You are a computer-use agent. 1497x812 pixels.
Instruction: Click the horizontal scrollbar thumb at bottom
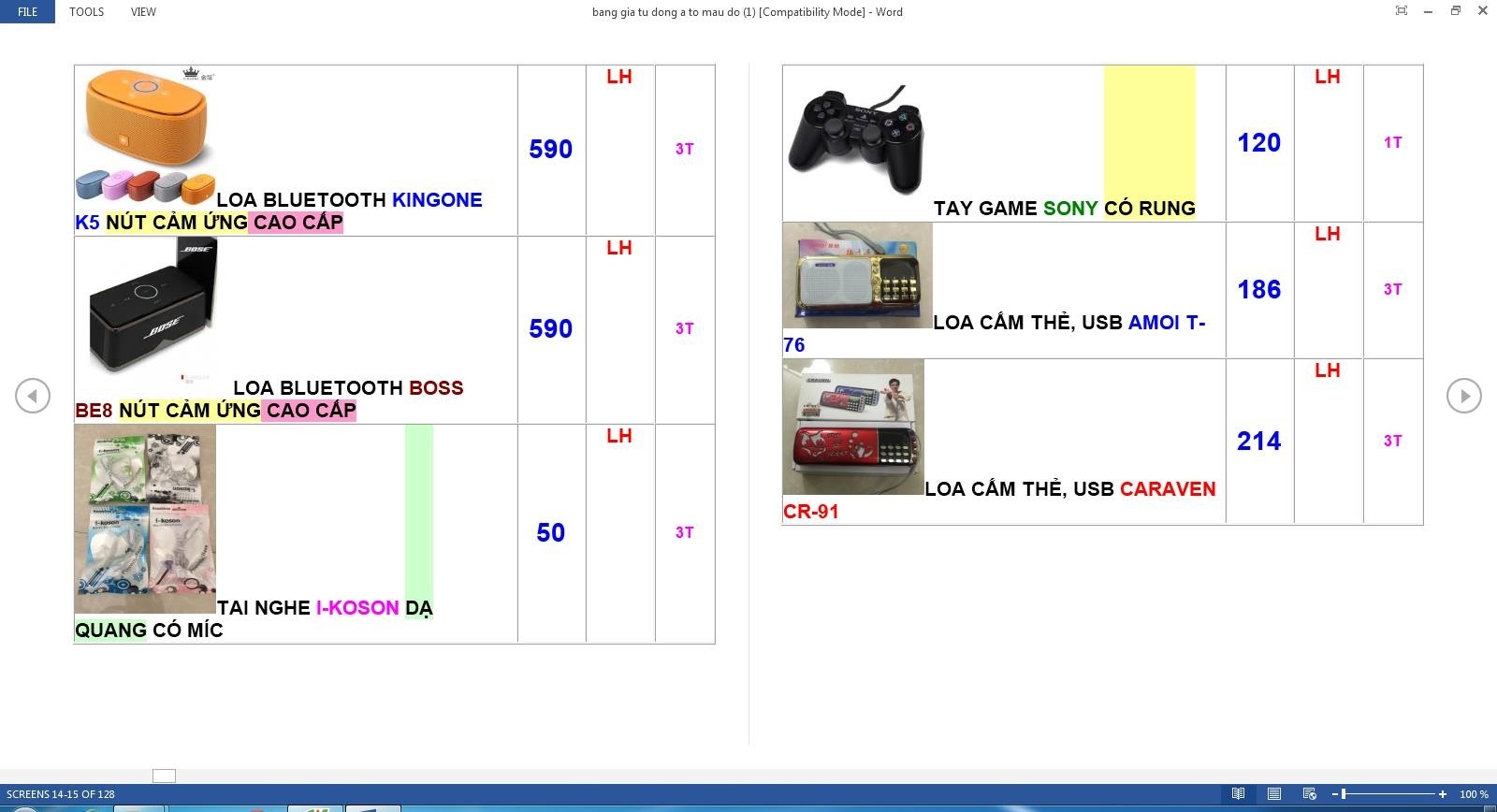[x=164, y=776]
